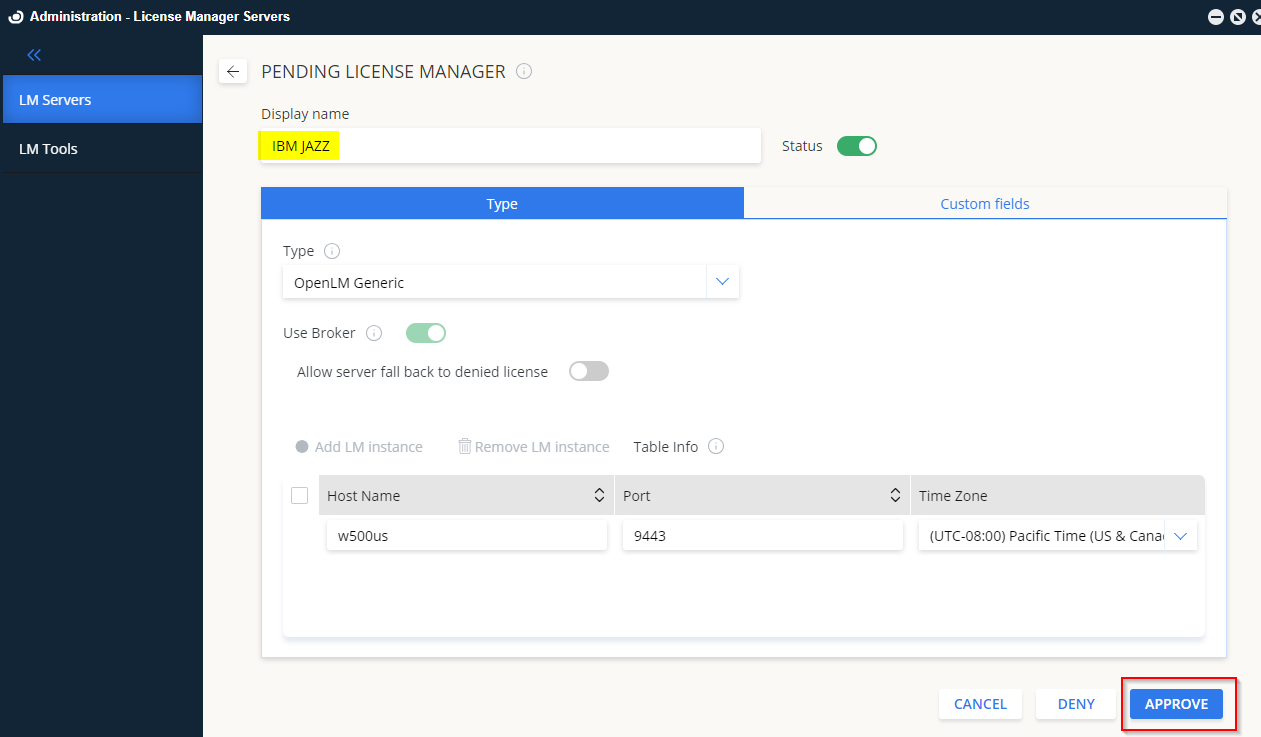
Task: Click the Add LM instance icon
Action: pyautogui.click(x=302, y=447)
